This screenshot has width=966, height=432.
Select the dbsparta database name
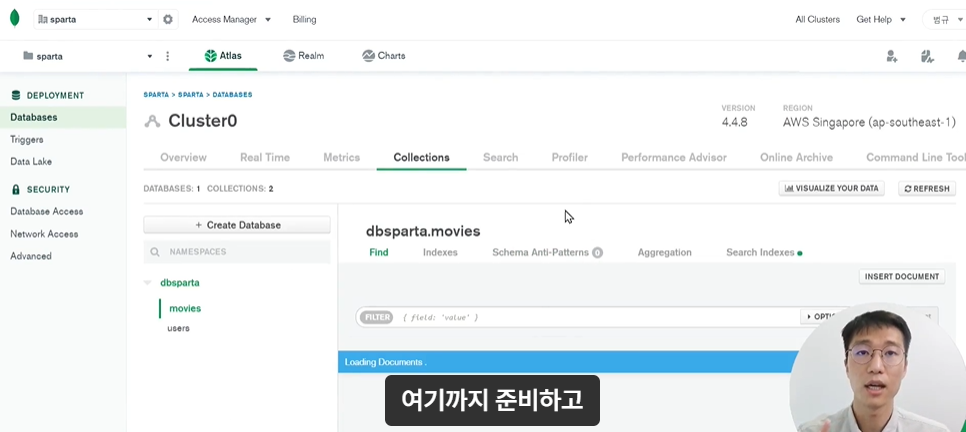click(x=180, y=283)
